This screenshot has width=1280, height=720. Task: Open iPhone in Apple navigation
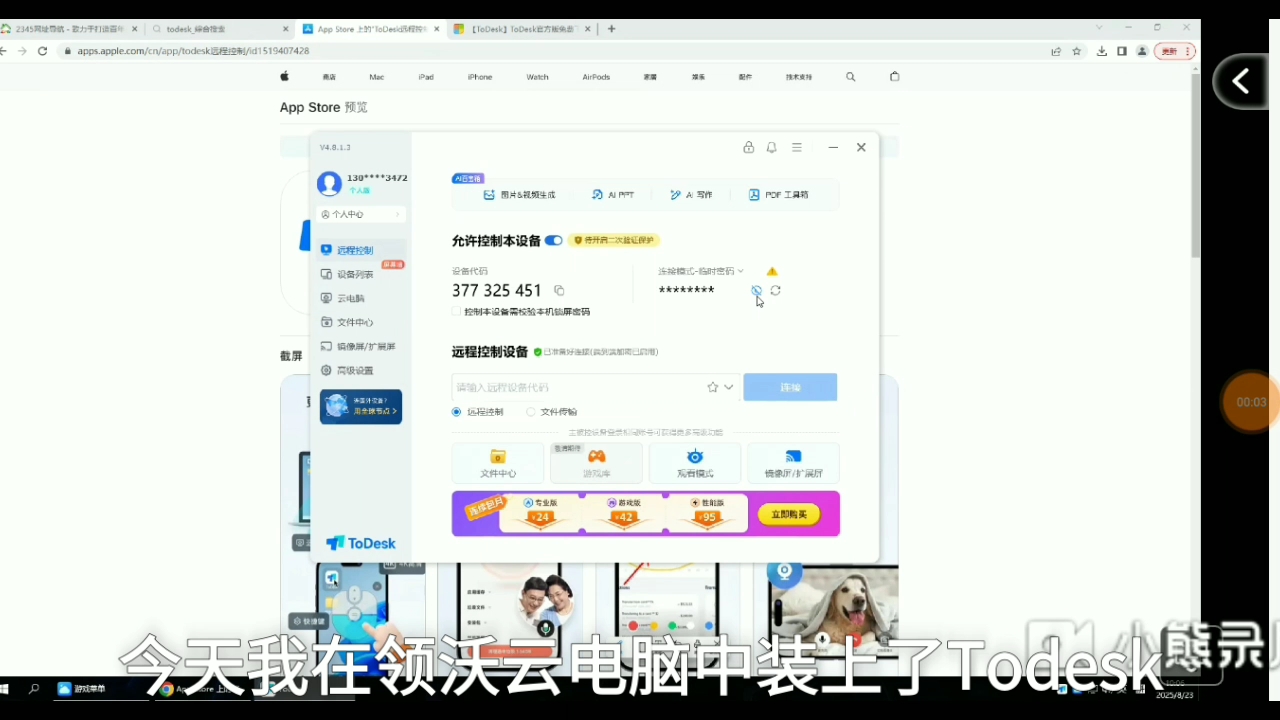click(x=480, y=77)
